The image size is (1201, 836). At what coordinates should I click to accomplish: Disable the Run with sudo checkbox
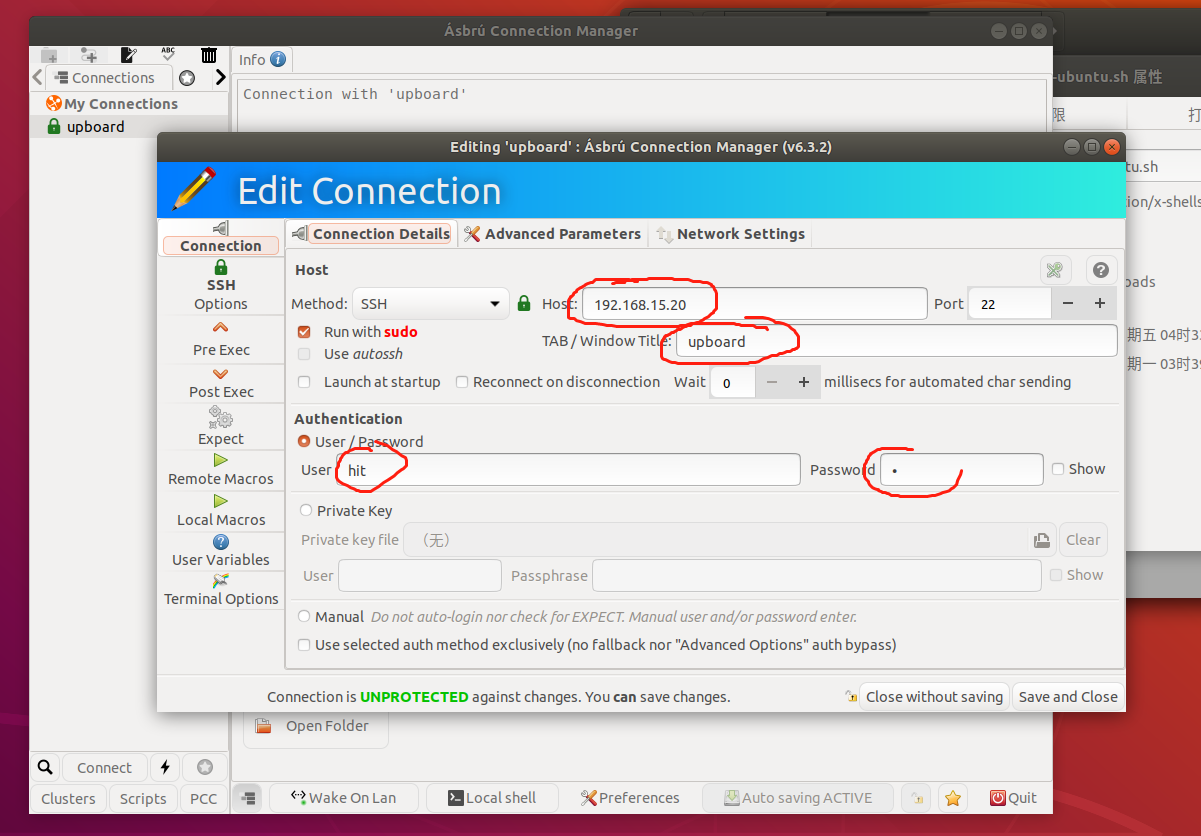click(x=305, y=332)
